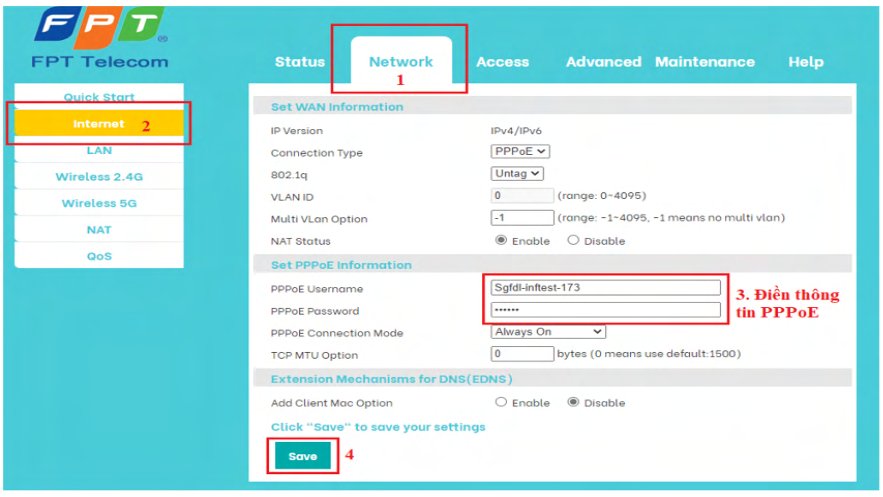Disable Add Client Mac Option
This screenshot has height=497, width=883.
click(573, 402)
